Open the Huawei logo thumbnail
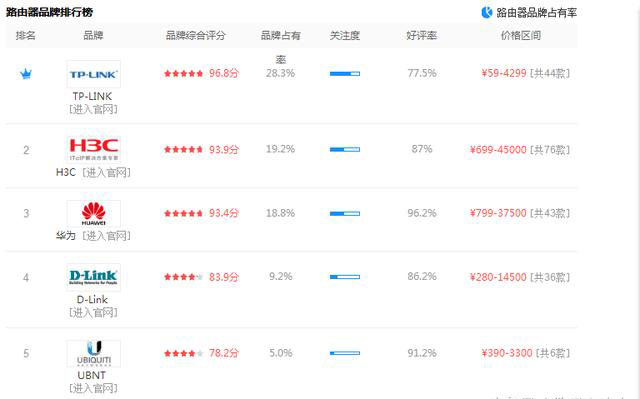The height and width of the screenshot is (399, 640). 93,213
